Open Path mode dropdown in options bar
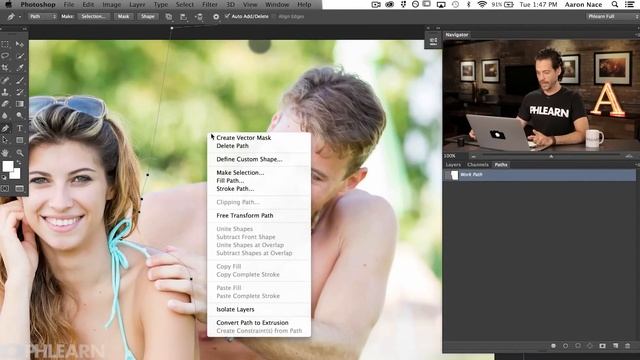640x360 pixels. [x=42, y=16]
